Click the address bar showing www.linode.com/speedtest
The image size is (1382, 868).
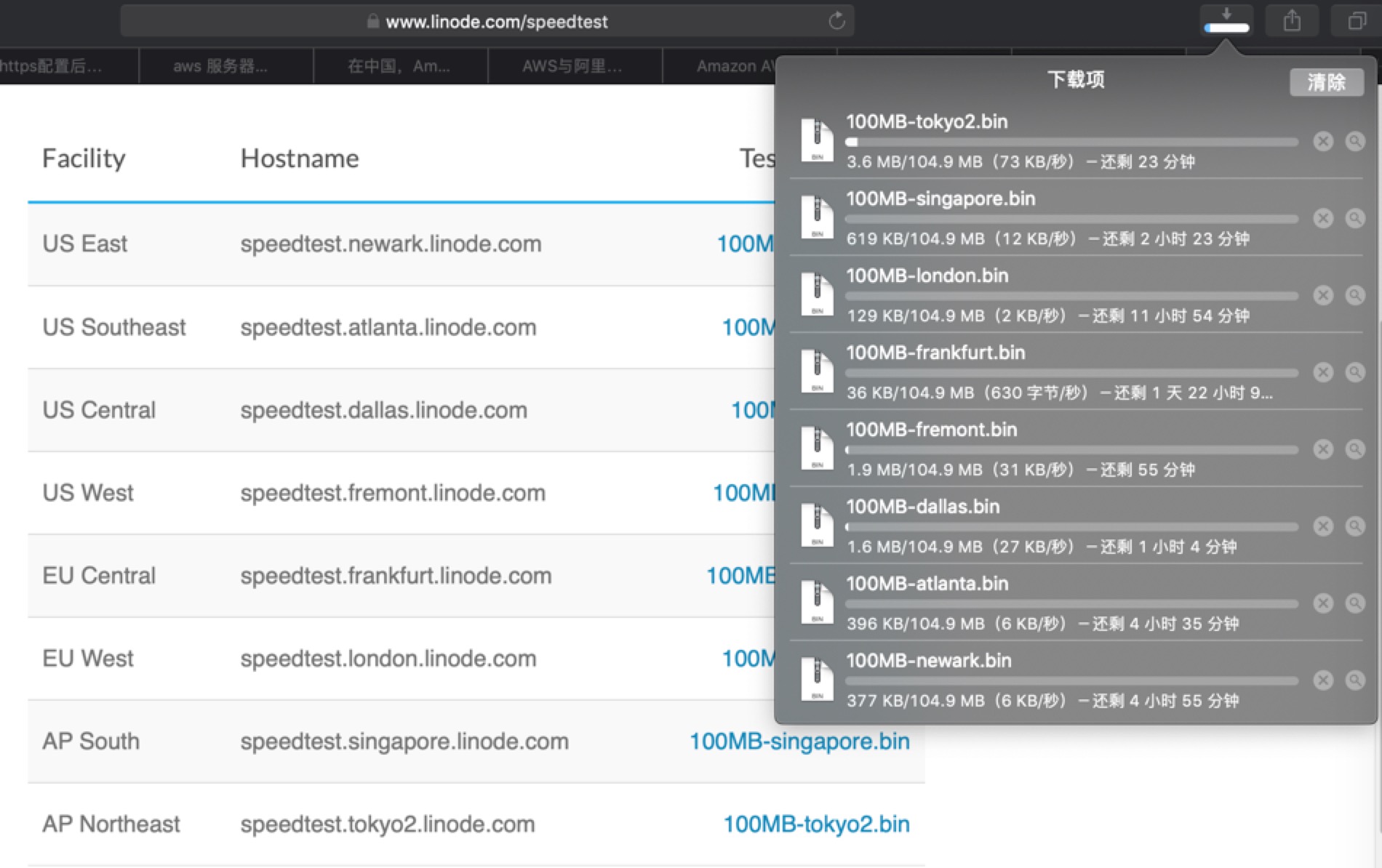point(487,21)
